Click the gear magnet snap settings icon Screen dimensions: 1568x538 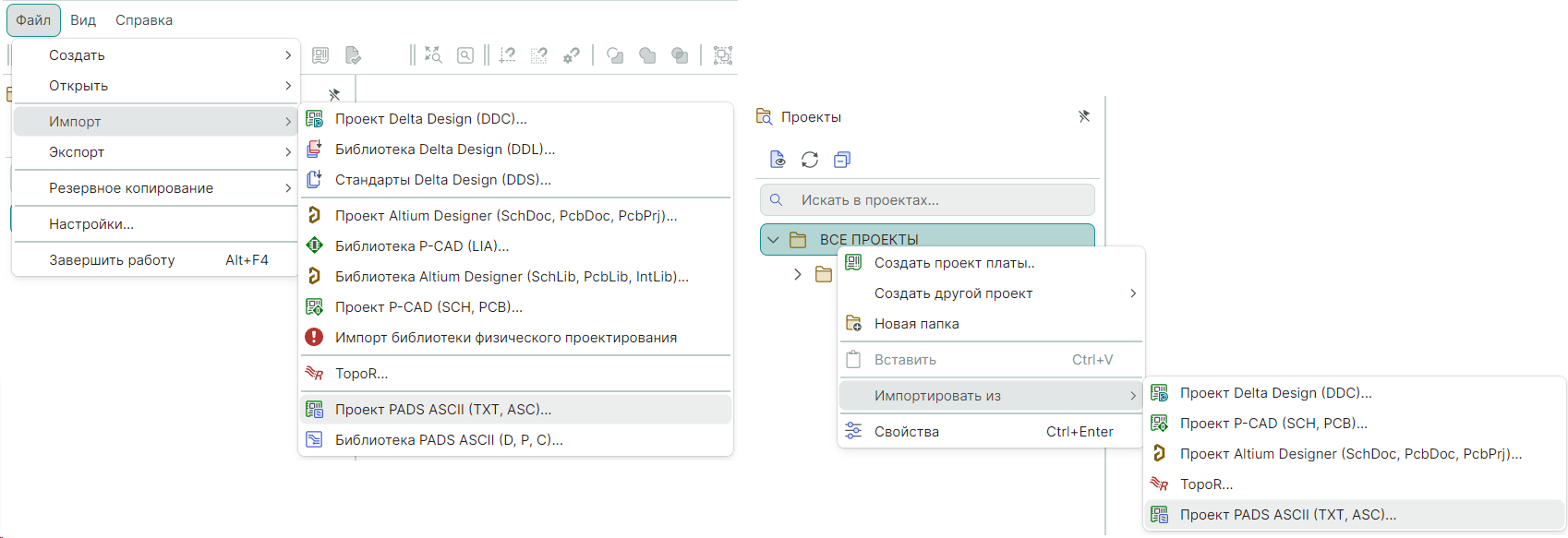click(572, 55)
